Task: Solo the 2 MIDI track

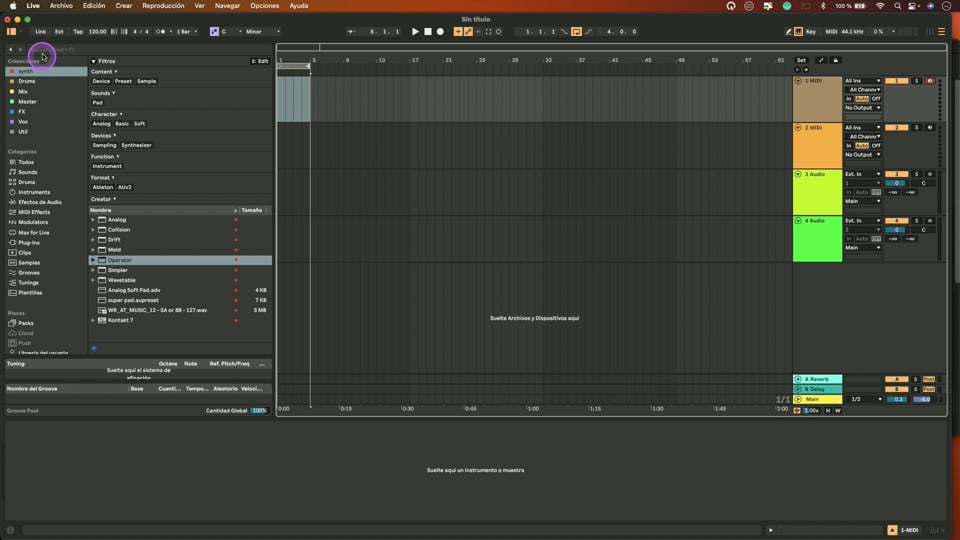Action: tap(917, 127)
